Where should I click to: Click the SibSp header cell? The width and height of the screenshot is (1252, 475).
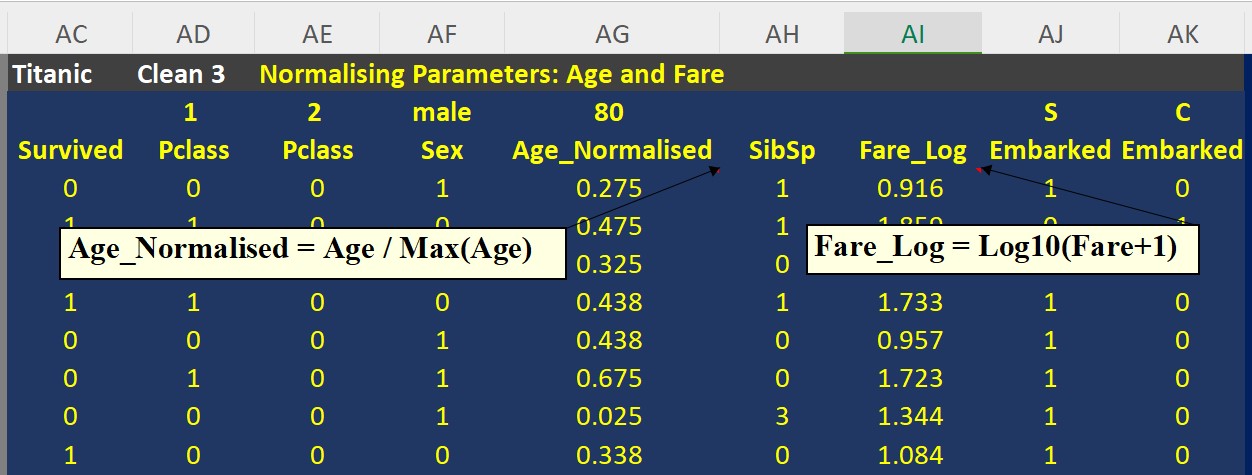coord(782,151)
